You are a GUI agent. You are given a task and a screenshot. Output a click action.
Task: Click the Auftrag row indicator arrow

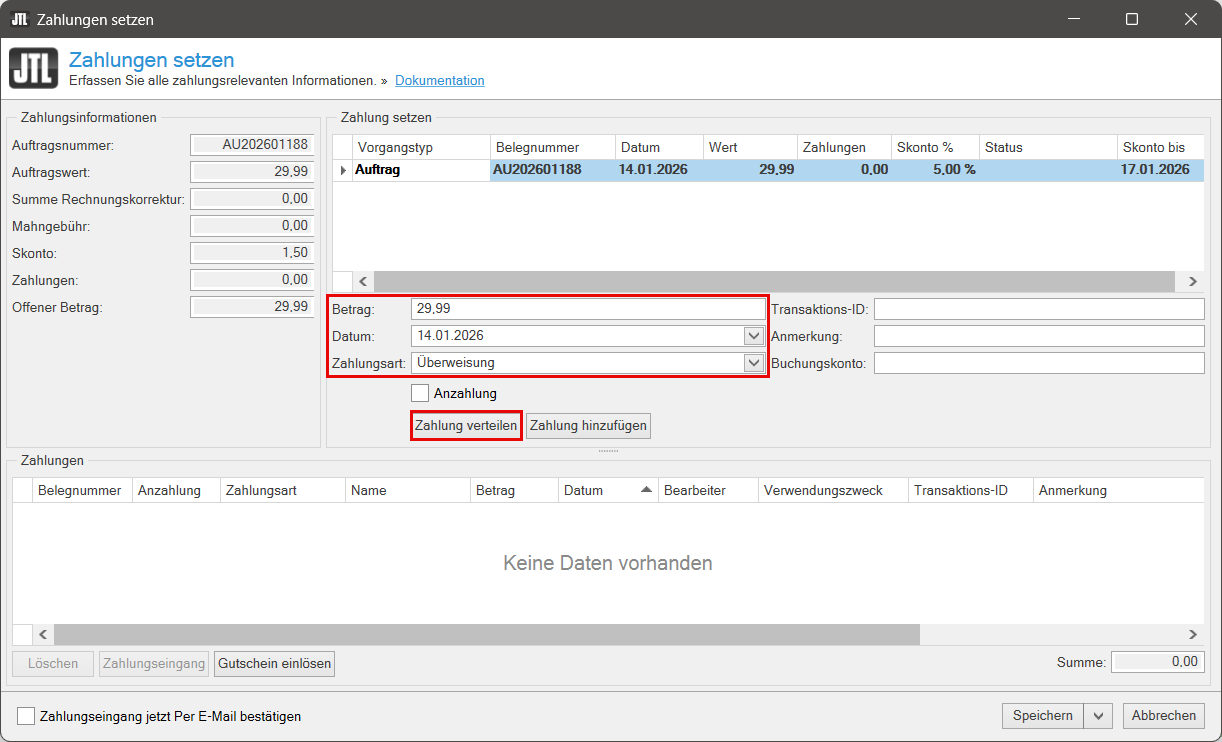point(343,170)
